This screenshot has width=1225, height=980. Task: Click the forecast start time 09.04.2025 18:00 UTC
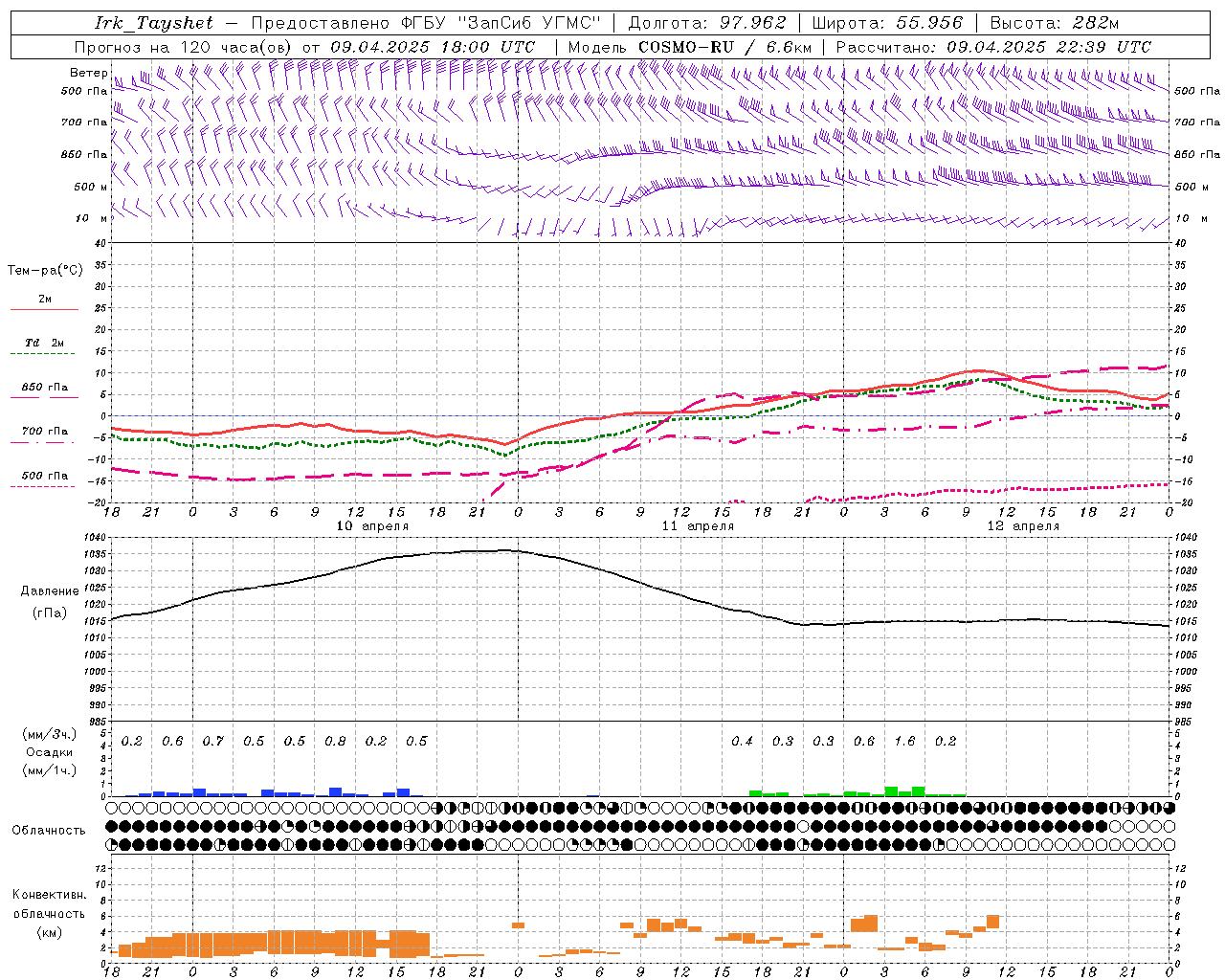pos(433,47)
